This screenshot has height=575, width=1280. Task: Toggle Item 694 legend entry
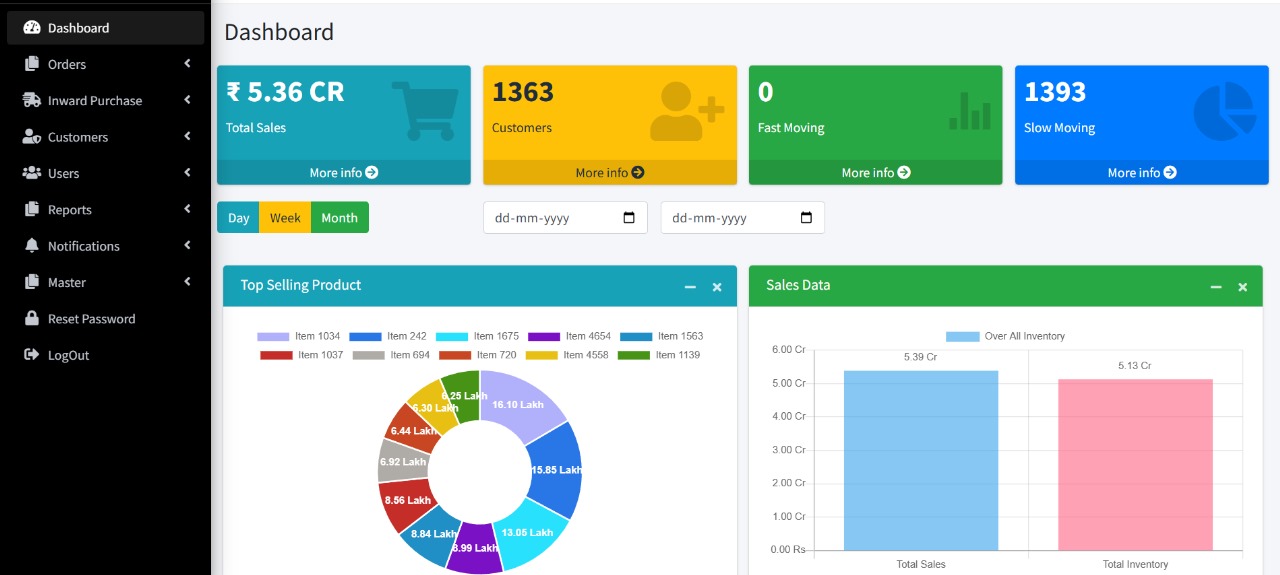tap(391, 355)
